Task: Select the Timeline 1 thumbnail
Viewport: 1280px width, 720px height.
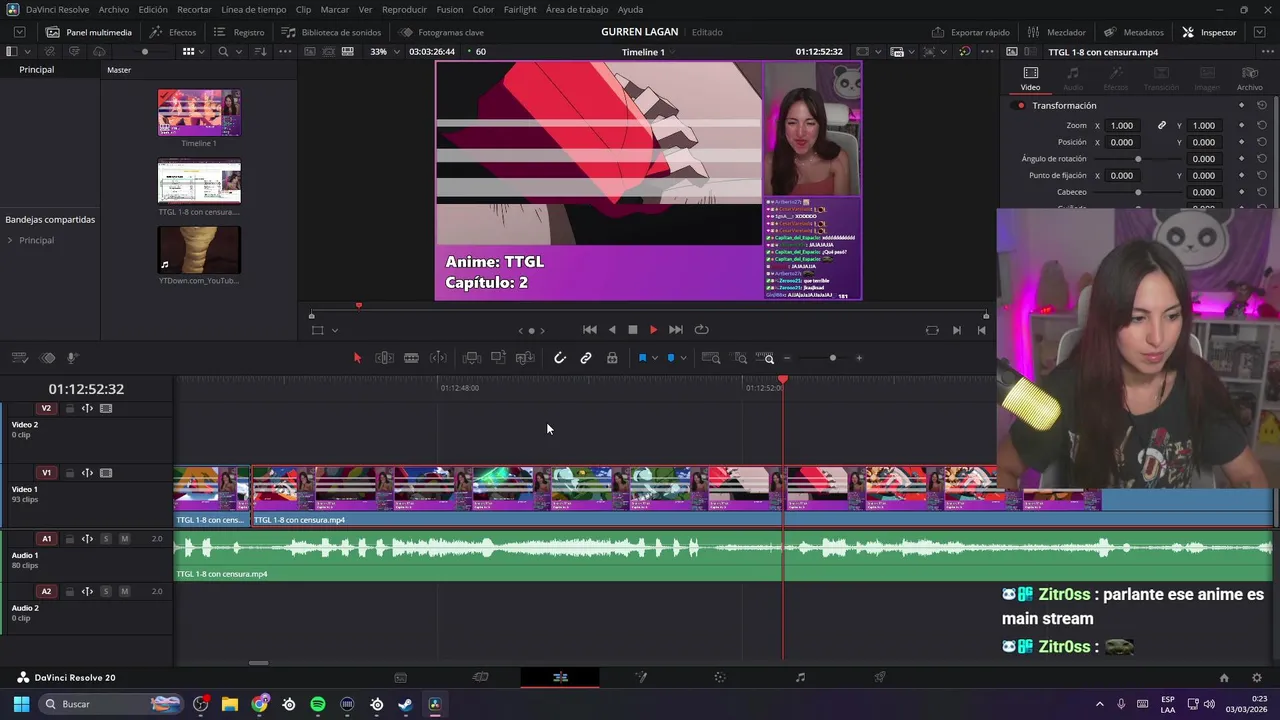Action: [199, 113]
